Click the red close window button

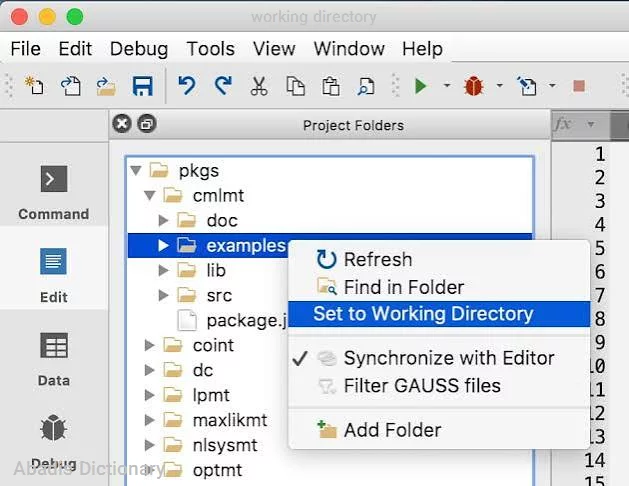pos(19,16)
